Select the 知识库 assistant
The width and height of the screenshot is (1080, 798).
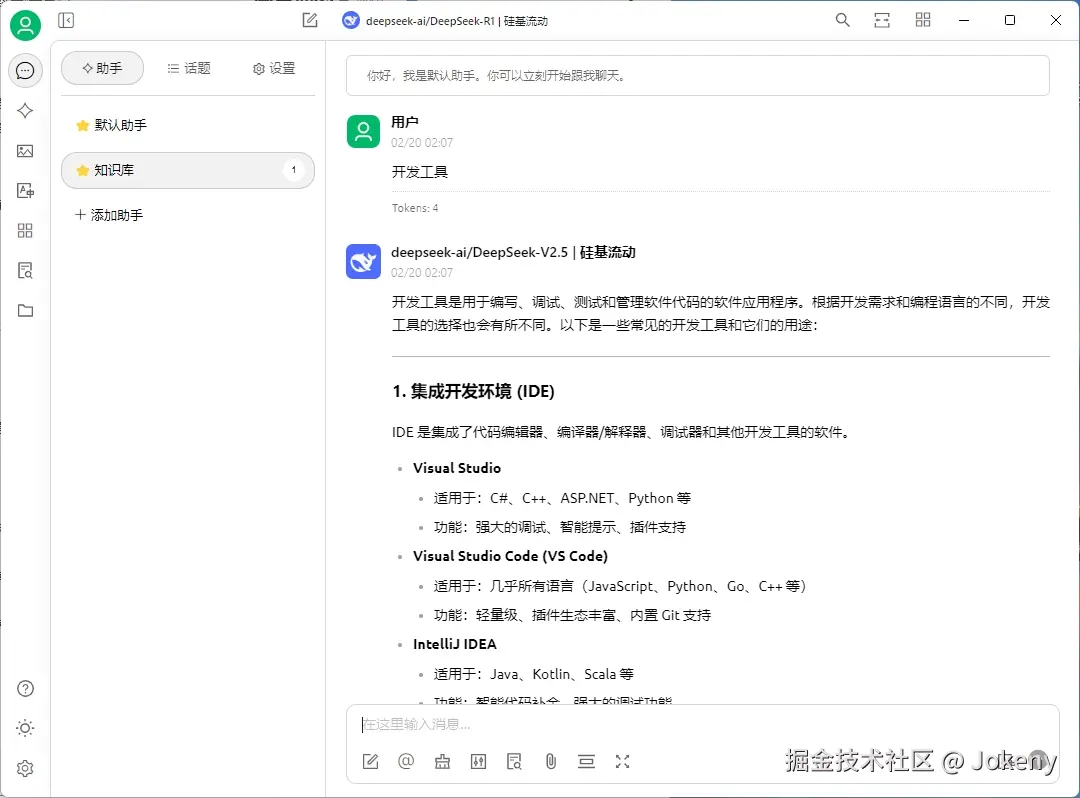(188, 170)
